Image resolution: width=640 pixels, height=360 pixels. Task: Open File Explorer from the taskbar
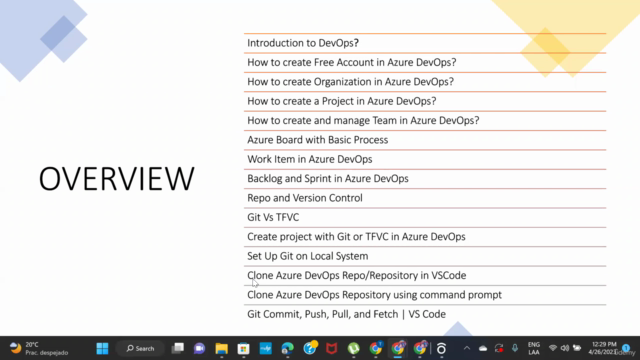(222, 348)
